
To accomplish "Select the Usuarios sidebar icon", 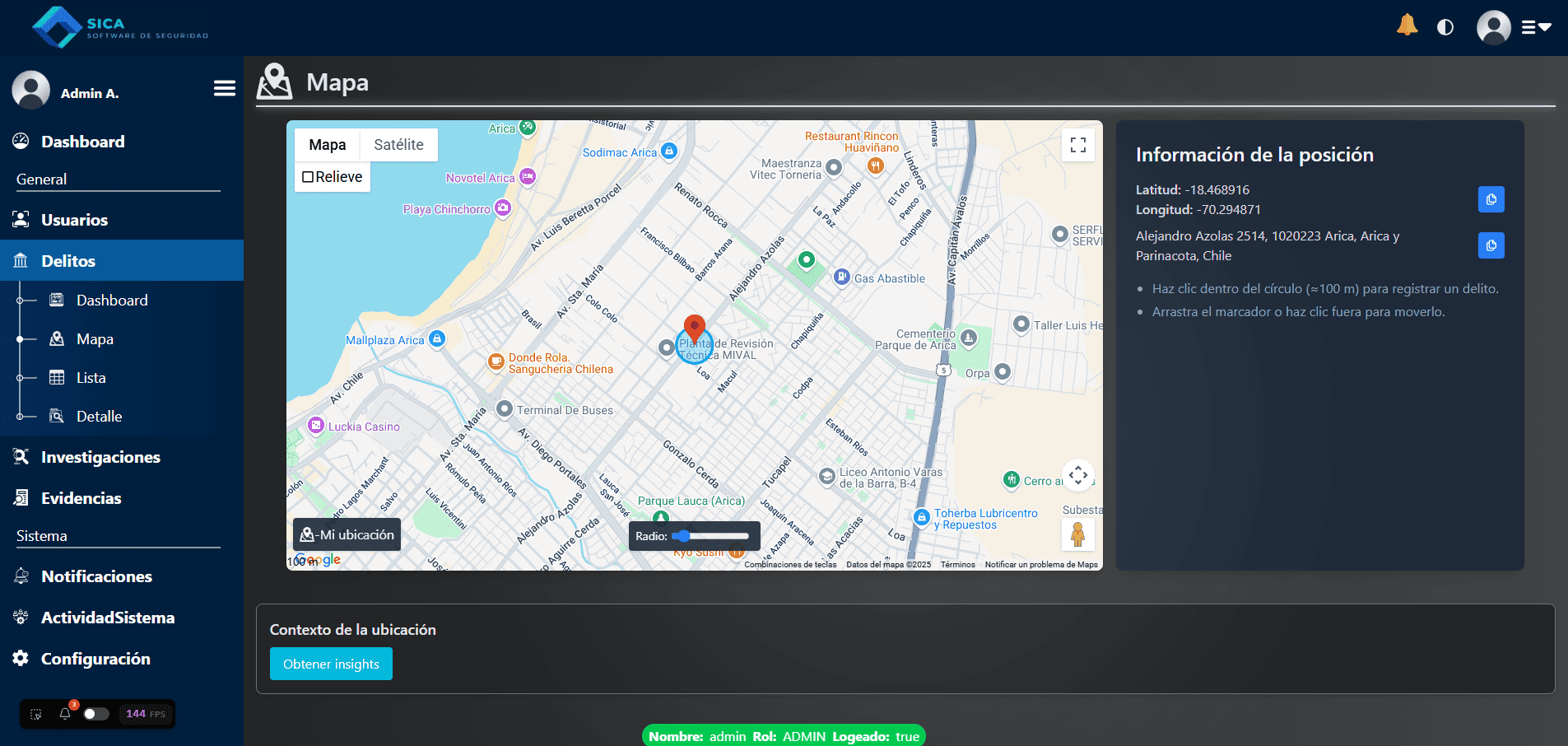I will (21, 219).
